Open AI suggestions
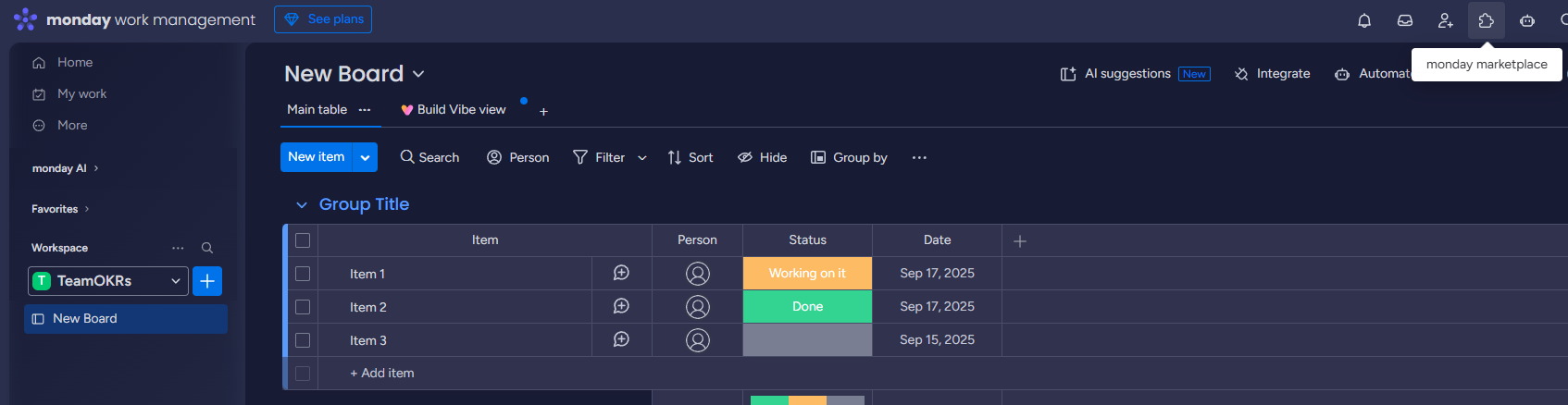Screen dimensions: 1568x405 [x=1134, y=74]
